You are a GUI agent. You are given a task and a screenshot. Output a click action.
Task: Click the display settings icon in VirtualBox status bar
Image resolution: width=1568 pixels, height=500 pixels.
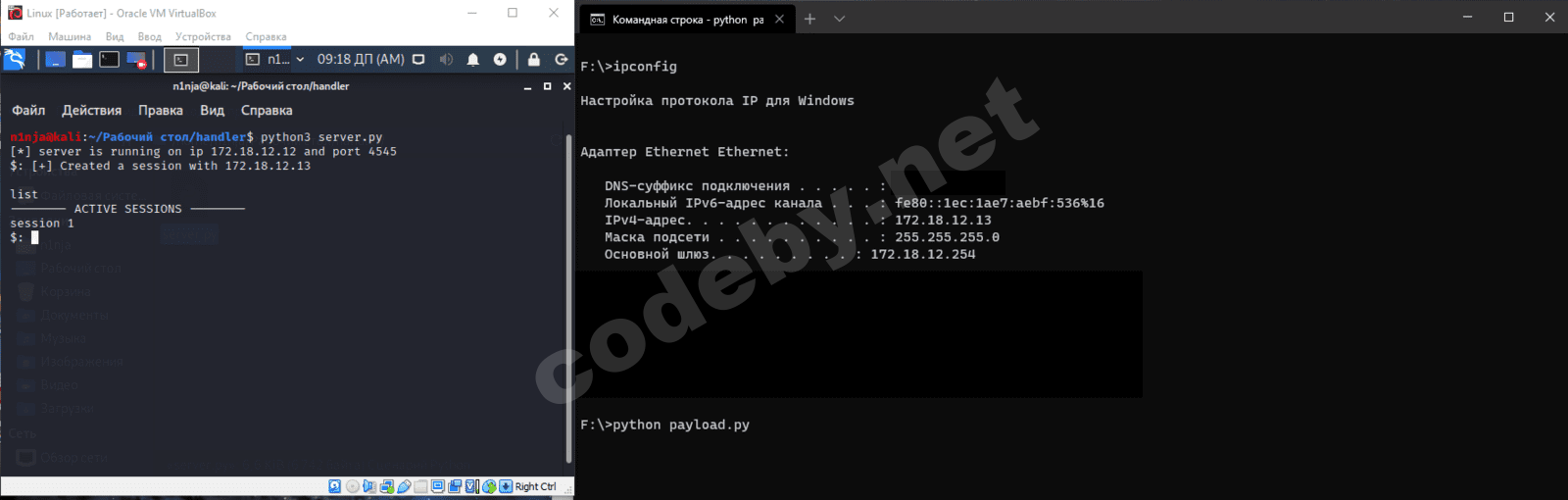click(x=438, y=486)
